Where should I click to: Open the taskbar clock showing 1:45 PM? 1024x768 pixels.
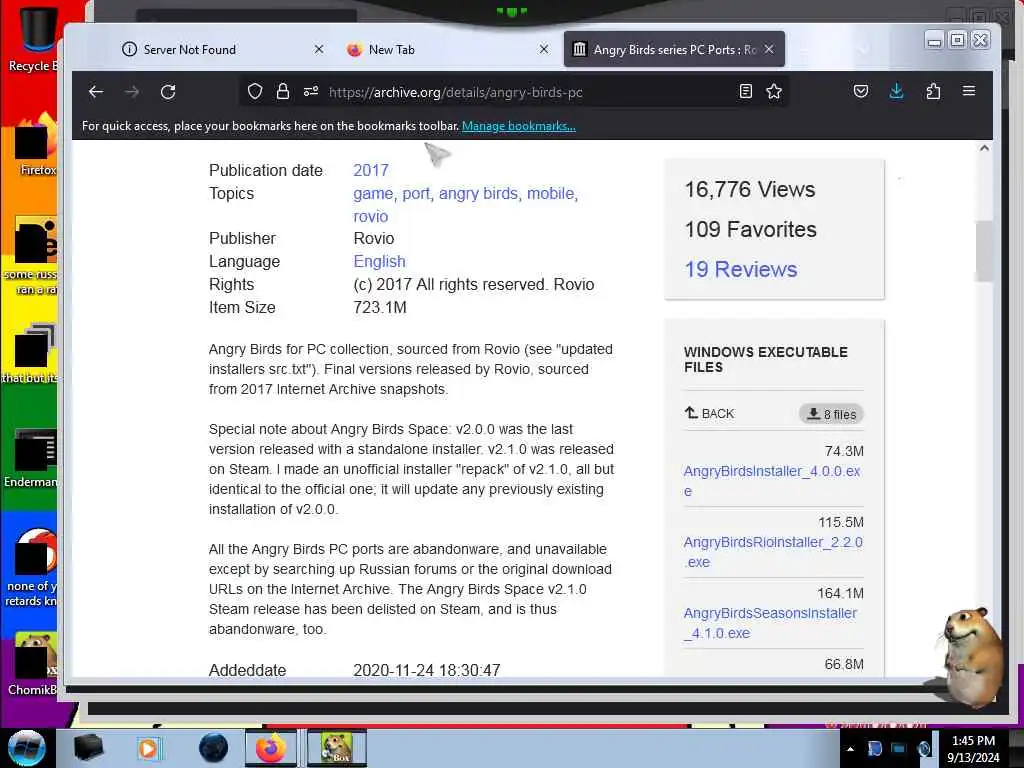(x=973, y=749)
